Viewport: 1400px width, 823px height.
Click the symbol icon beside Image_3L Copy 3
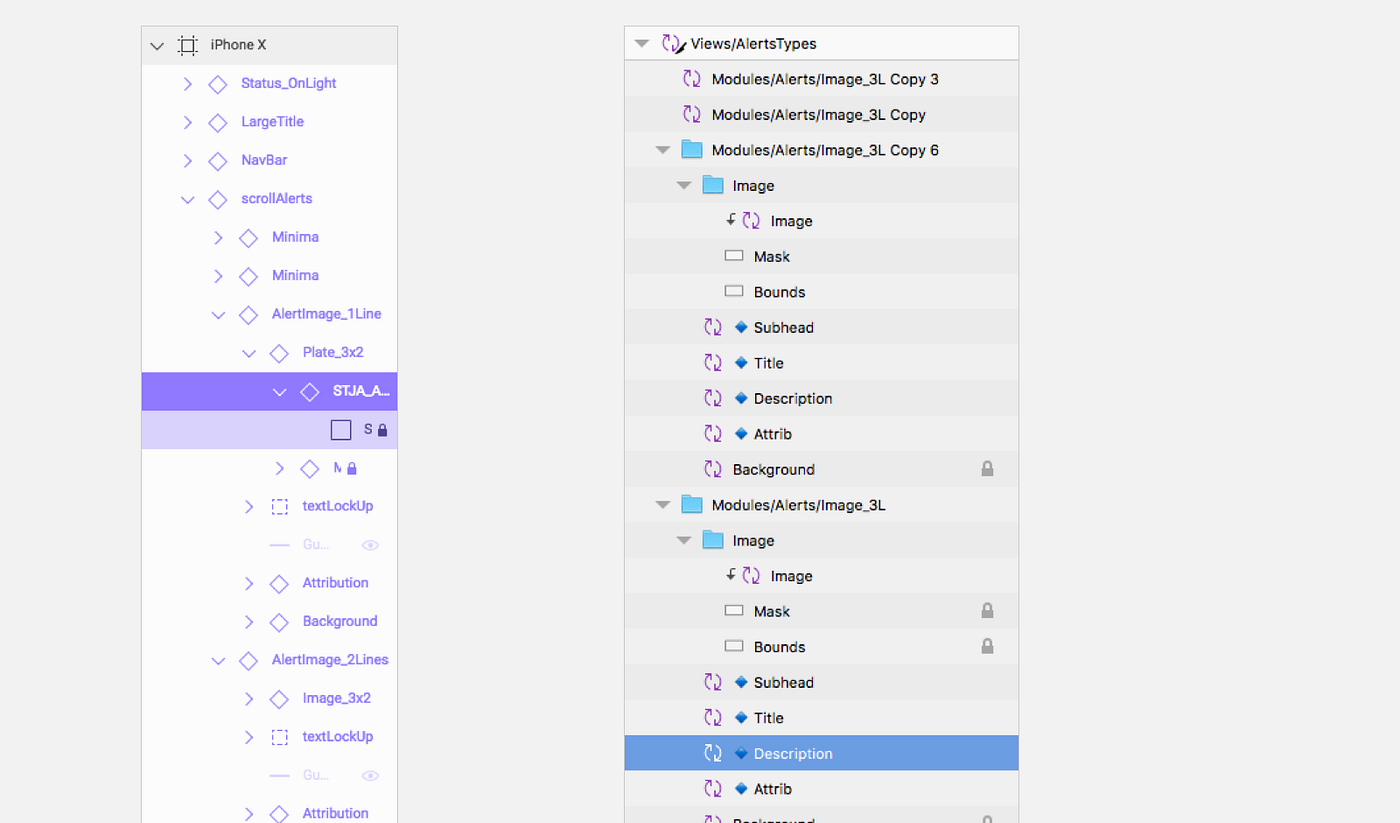pos(692,79)
